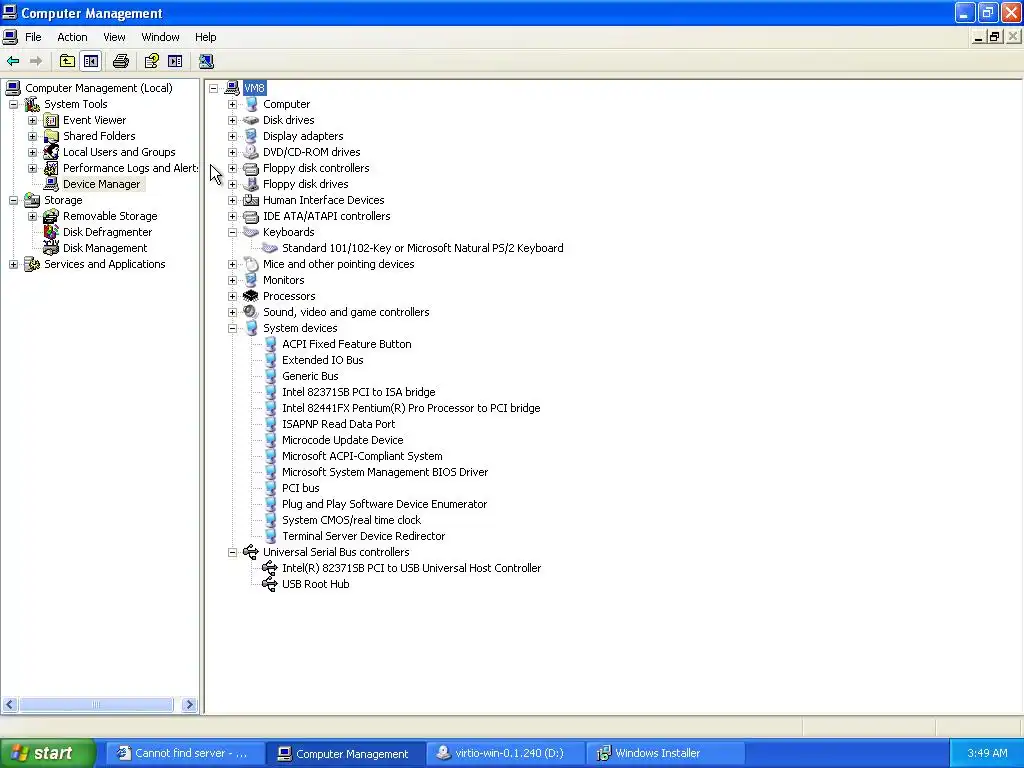Toggle the Show/Hide Console Tree icon
1024x768 pixels.
(91, 61)
